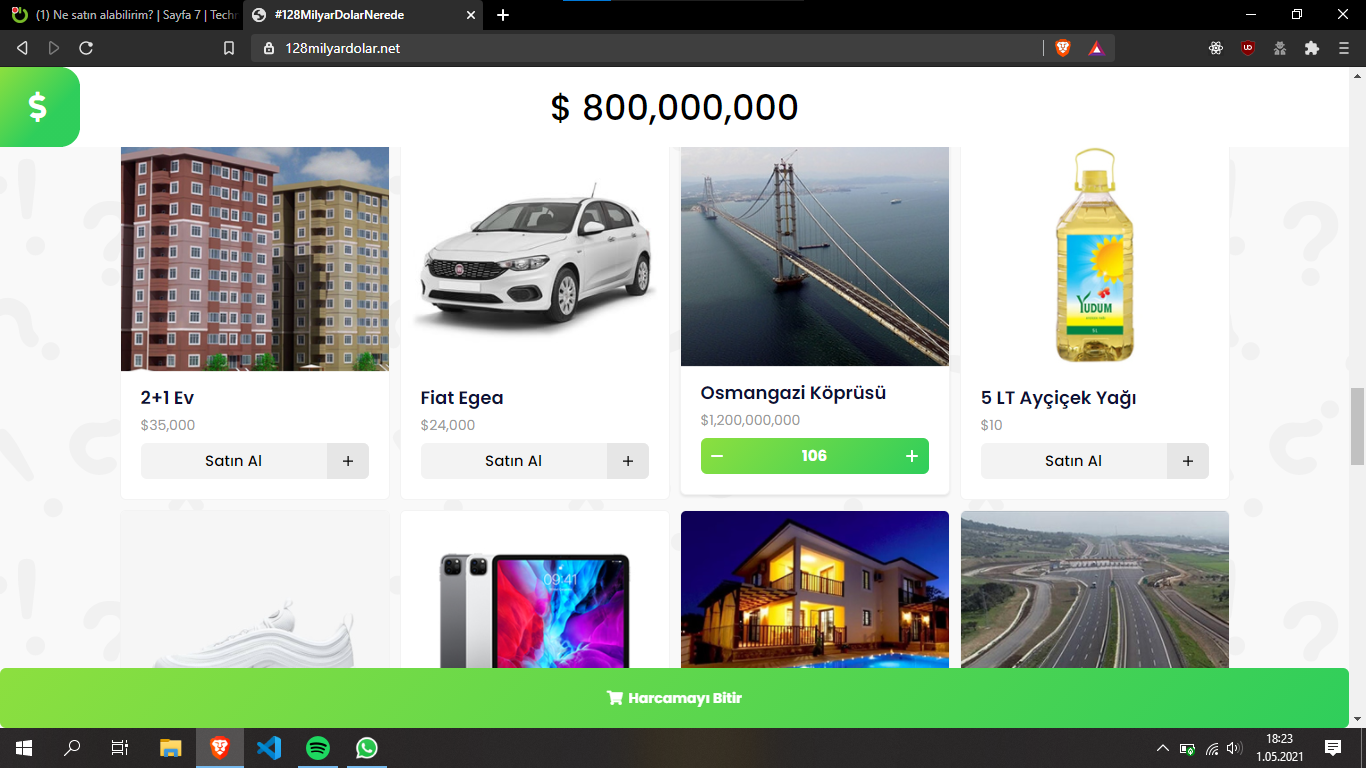Close the #128MilyarDolarNerede tab
Image resolution: width=1366 pixels, height=768 pixels.
(470, 15)
